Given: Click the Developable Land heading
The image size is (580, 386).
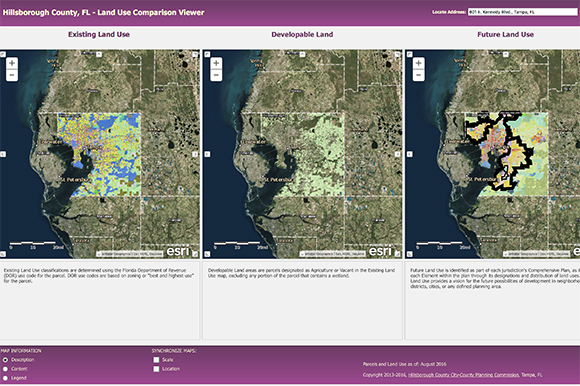Looking at the screenshot, I should tap(302, 34).
